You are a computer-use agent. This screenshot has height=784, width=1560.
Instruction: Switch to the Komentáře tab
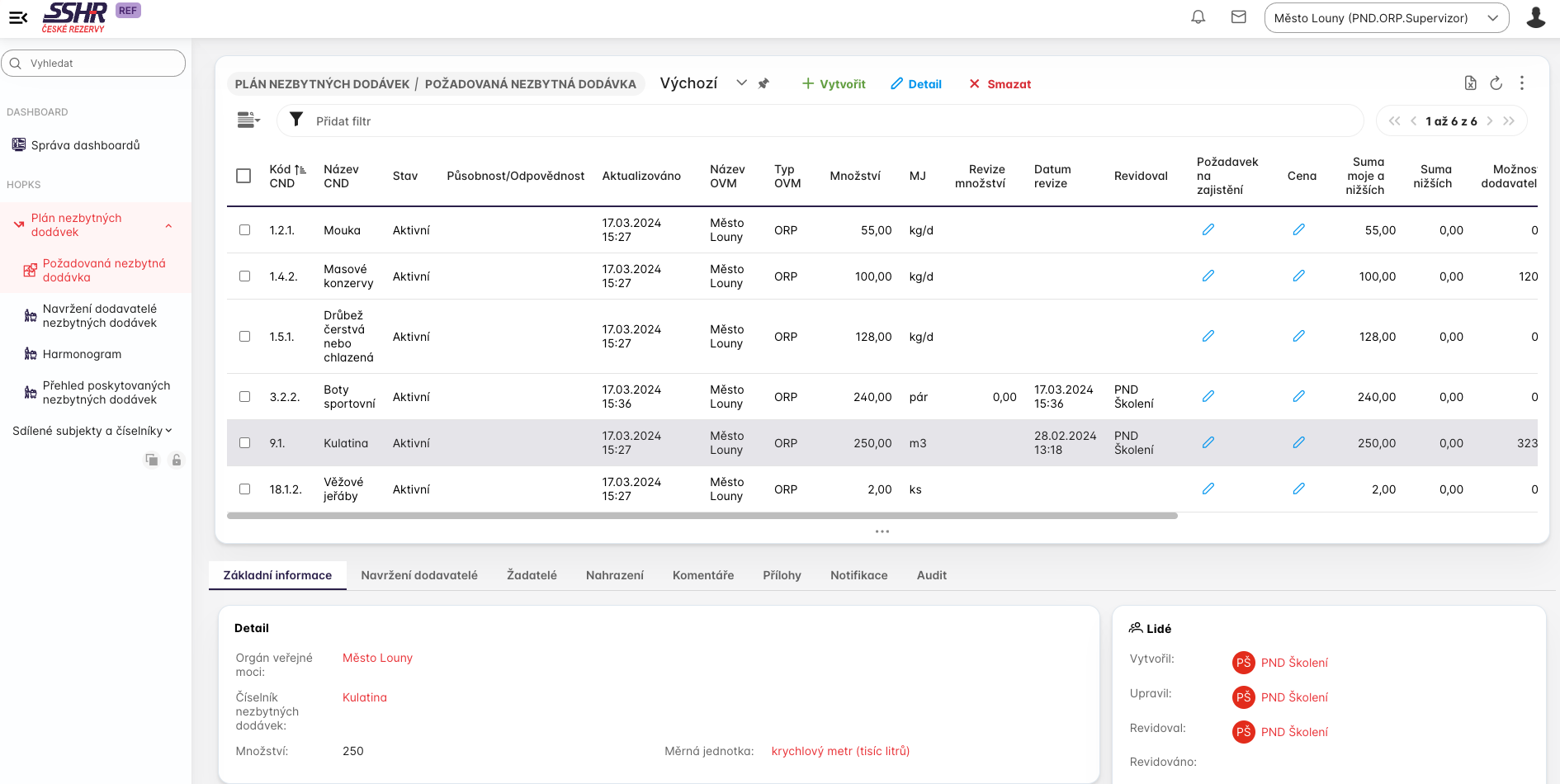[x=702, y=575]
